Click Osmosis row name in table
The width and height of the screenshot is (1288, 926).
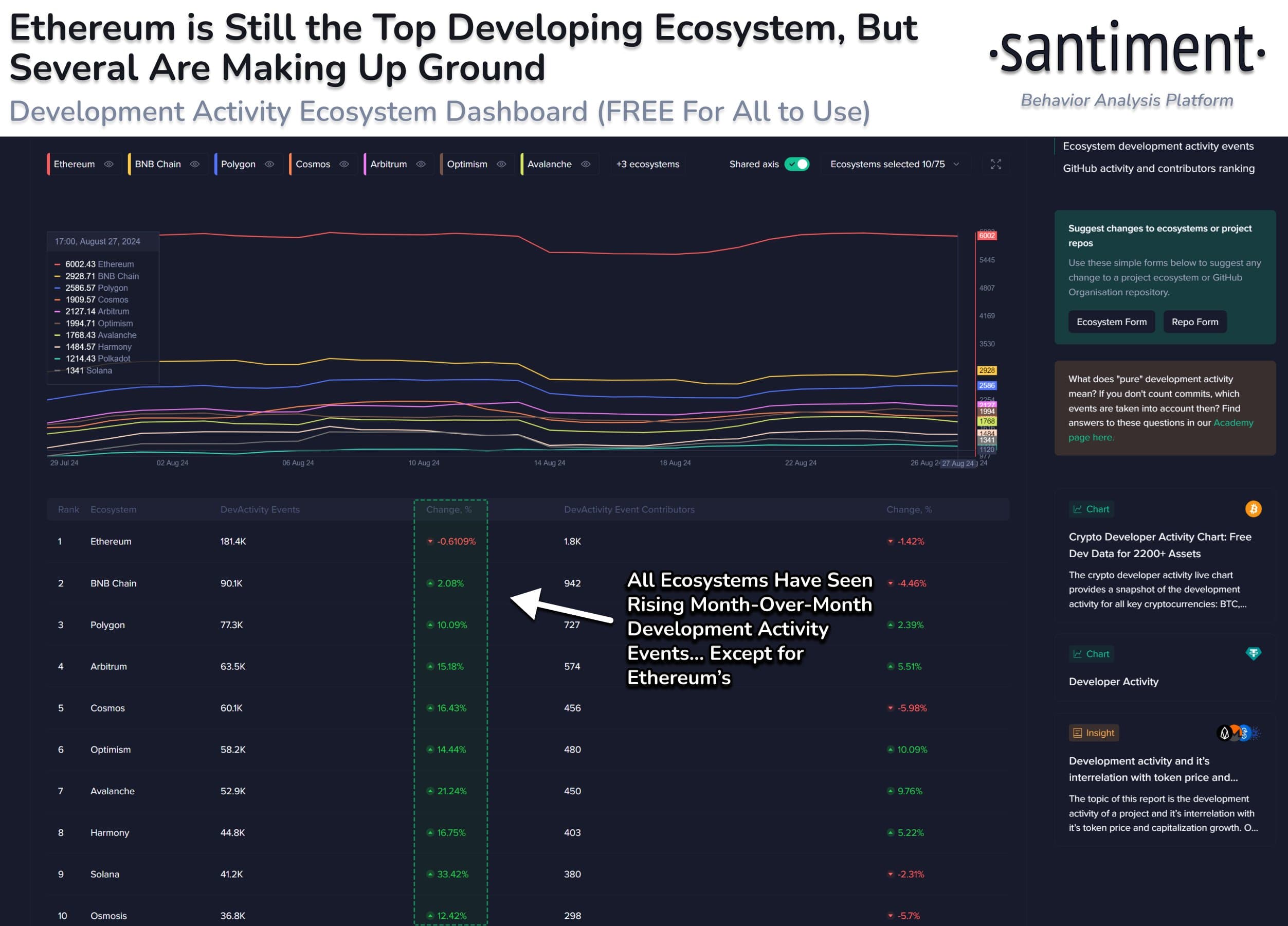[x=108, y=916]
